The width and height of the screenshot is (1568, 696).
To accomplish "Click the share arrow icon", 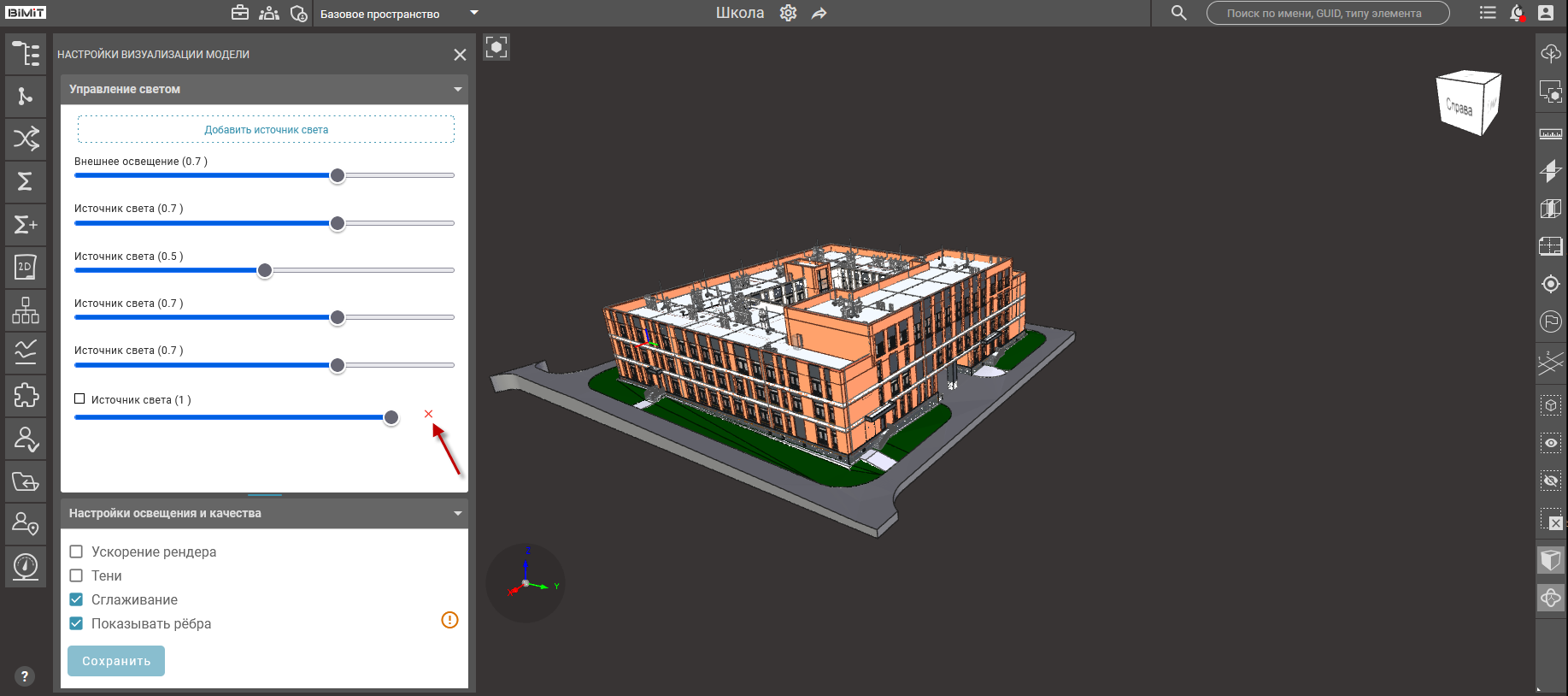I will click(819, 13).
